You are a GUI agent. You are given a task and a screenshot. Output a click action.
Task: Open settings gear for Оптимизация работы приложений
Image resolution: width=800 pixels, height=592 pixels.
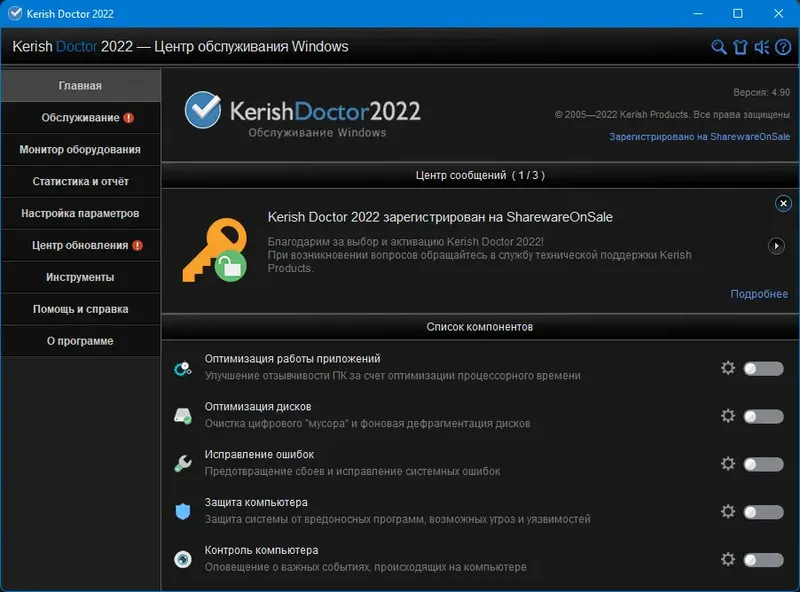click(x=729, y=368)
